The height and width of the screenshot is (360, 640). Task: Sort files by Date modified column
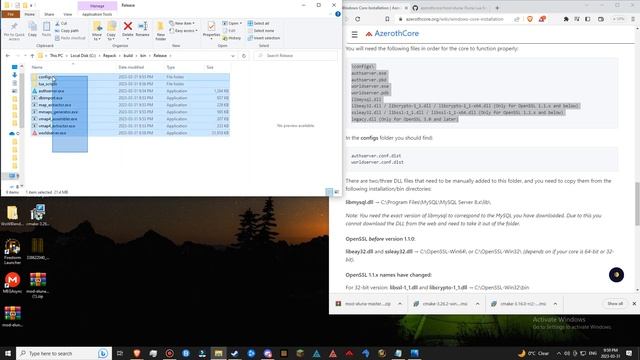tap(131, 67)
